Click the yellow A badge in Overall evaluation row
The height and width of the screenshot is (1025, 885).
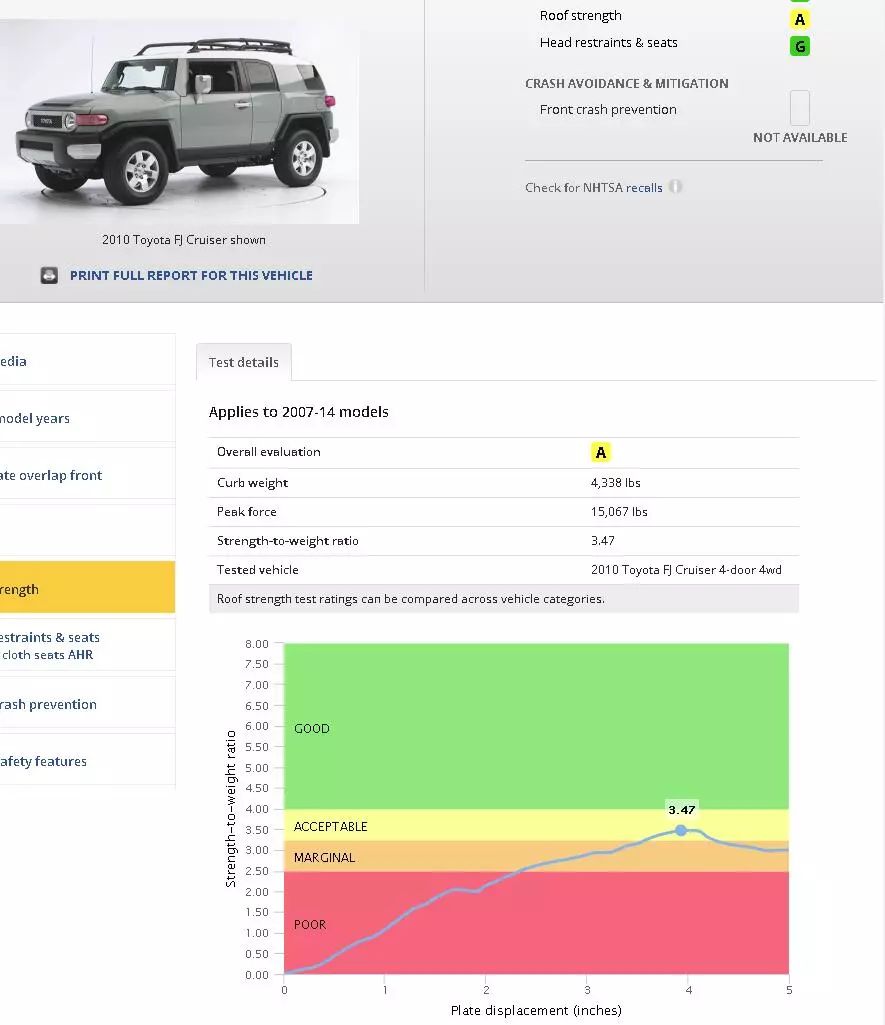pos(600,452)
